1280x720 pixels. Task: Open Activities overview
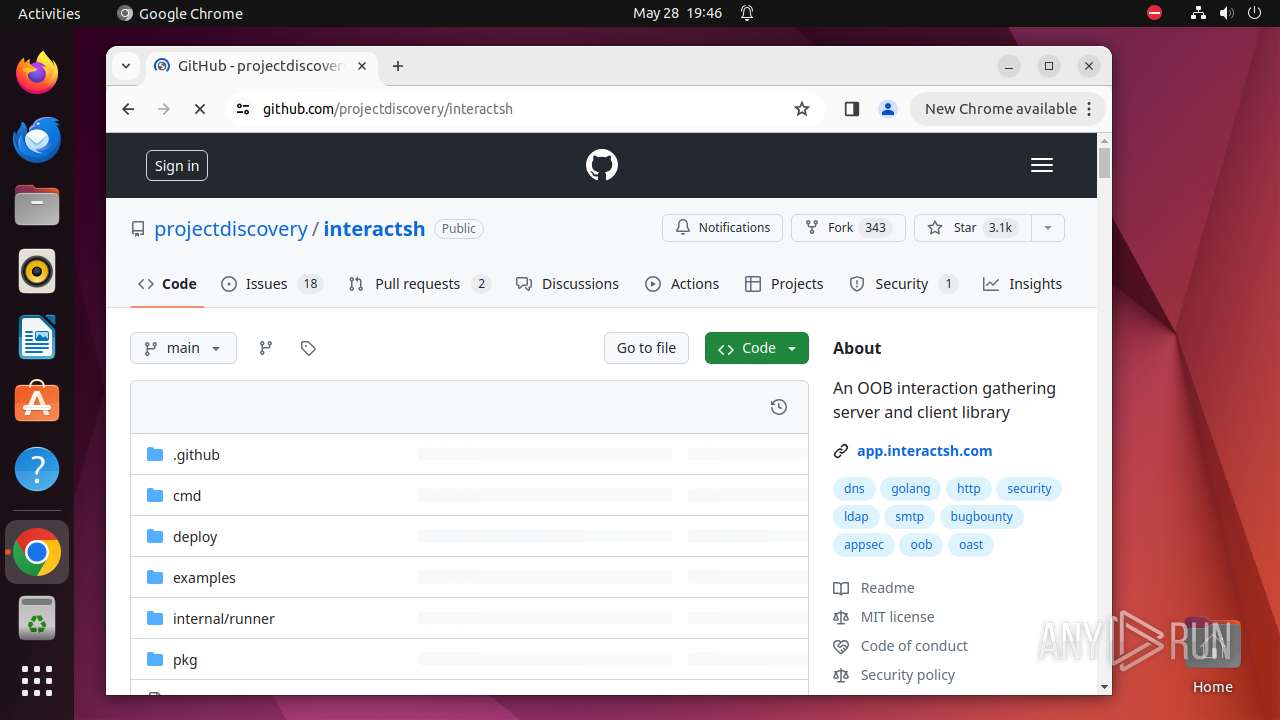[49, 13]
